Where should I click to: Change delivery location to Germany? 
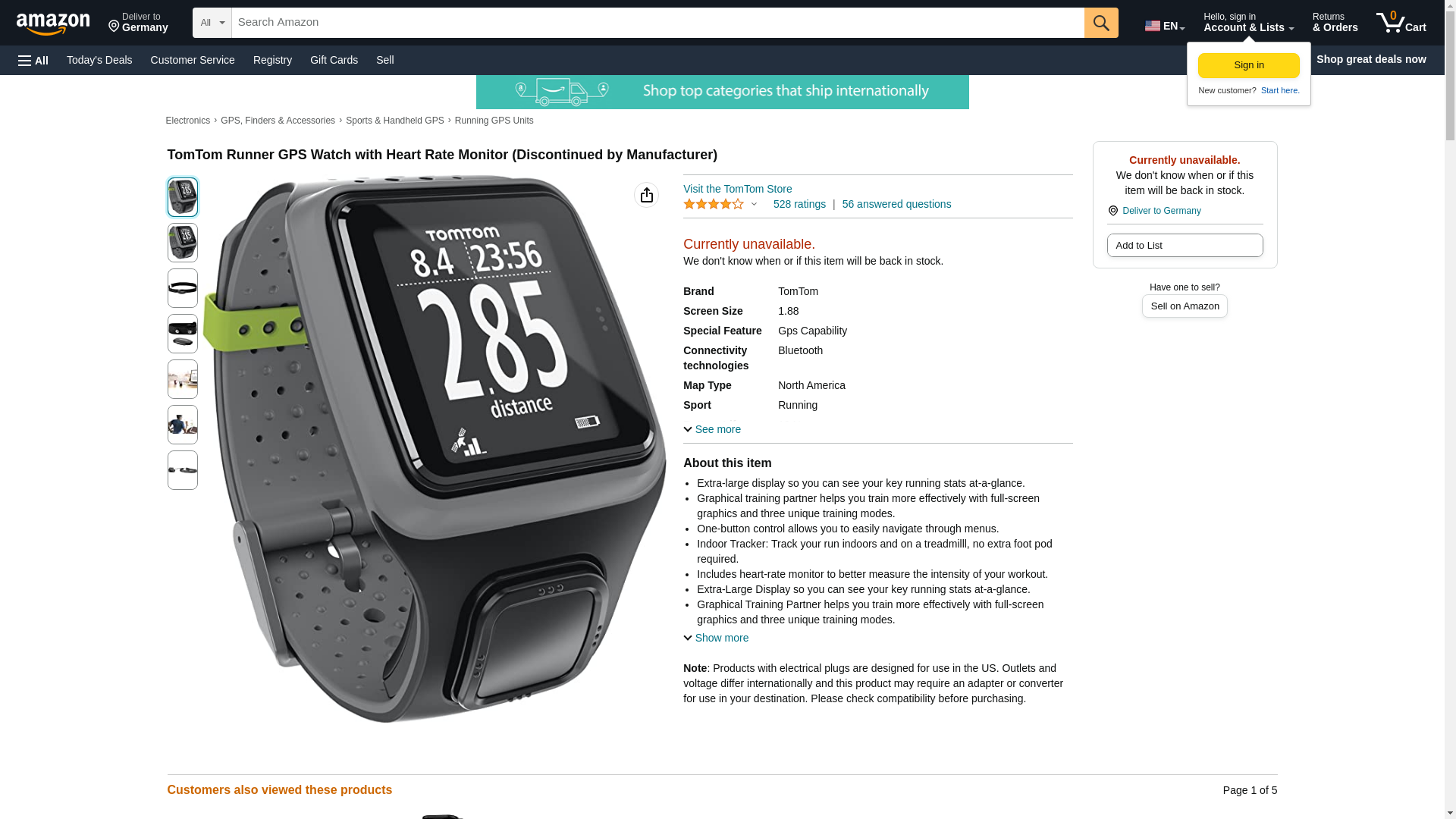click(138, 23)
